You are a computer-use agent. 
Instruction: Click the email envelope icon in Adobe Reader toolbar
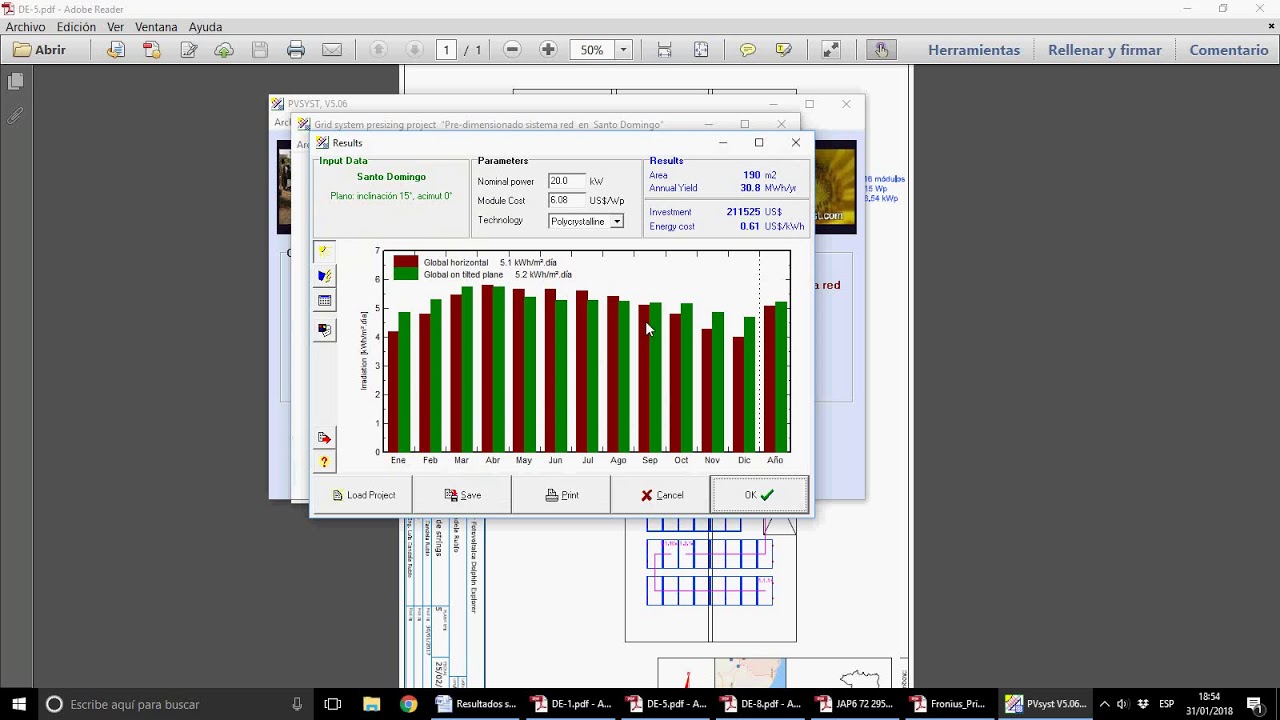pyautogui.click(x=332, y=50)
